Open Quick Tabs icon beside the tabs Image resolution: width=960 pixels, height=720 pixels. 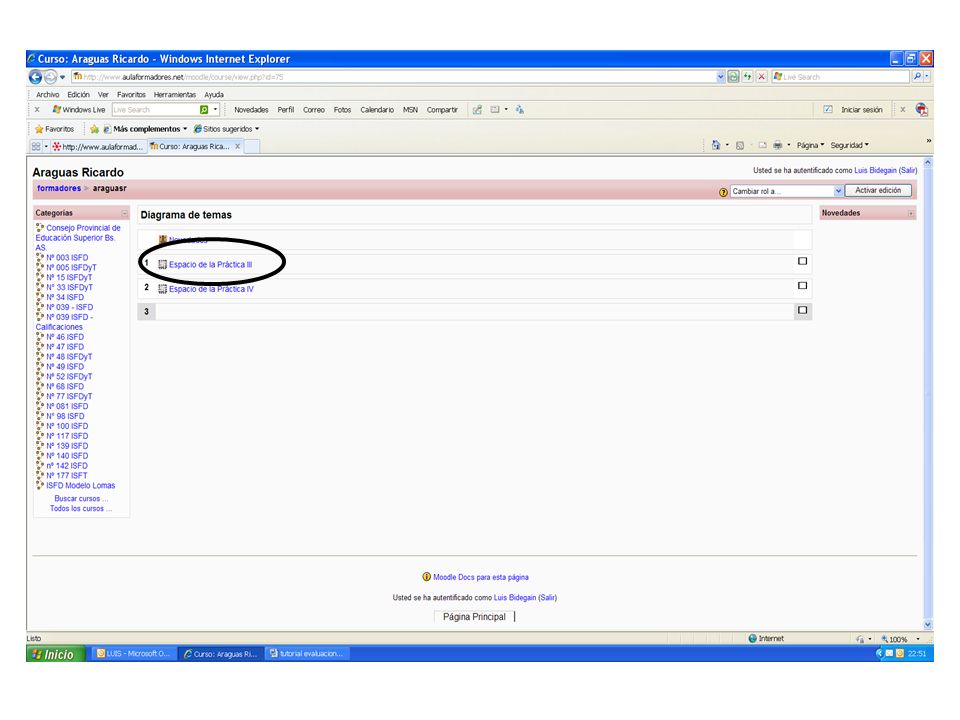click(36, 146)
